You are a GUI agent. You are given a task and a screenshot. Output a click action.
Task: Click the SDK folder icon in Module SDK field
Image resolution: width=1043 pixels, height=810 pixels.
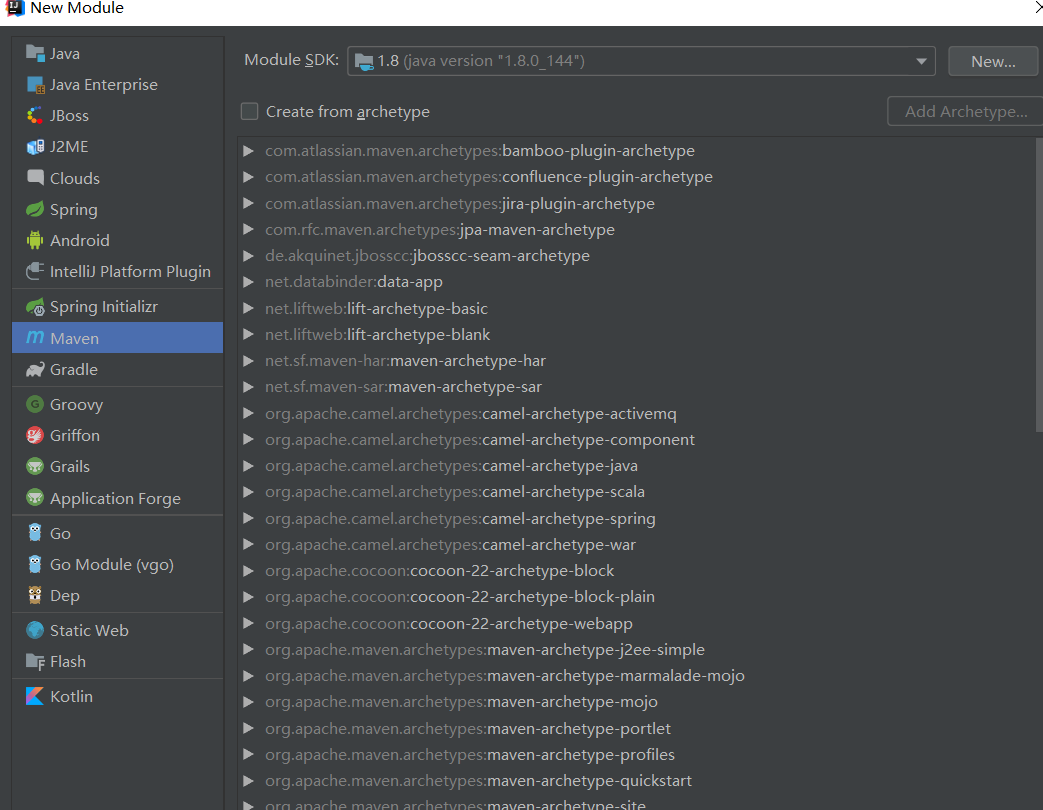[x=364, y=61]
